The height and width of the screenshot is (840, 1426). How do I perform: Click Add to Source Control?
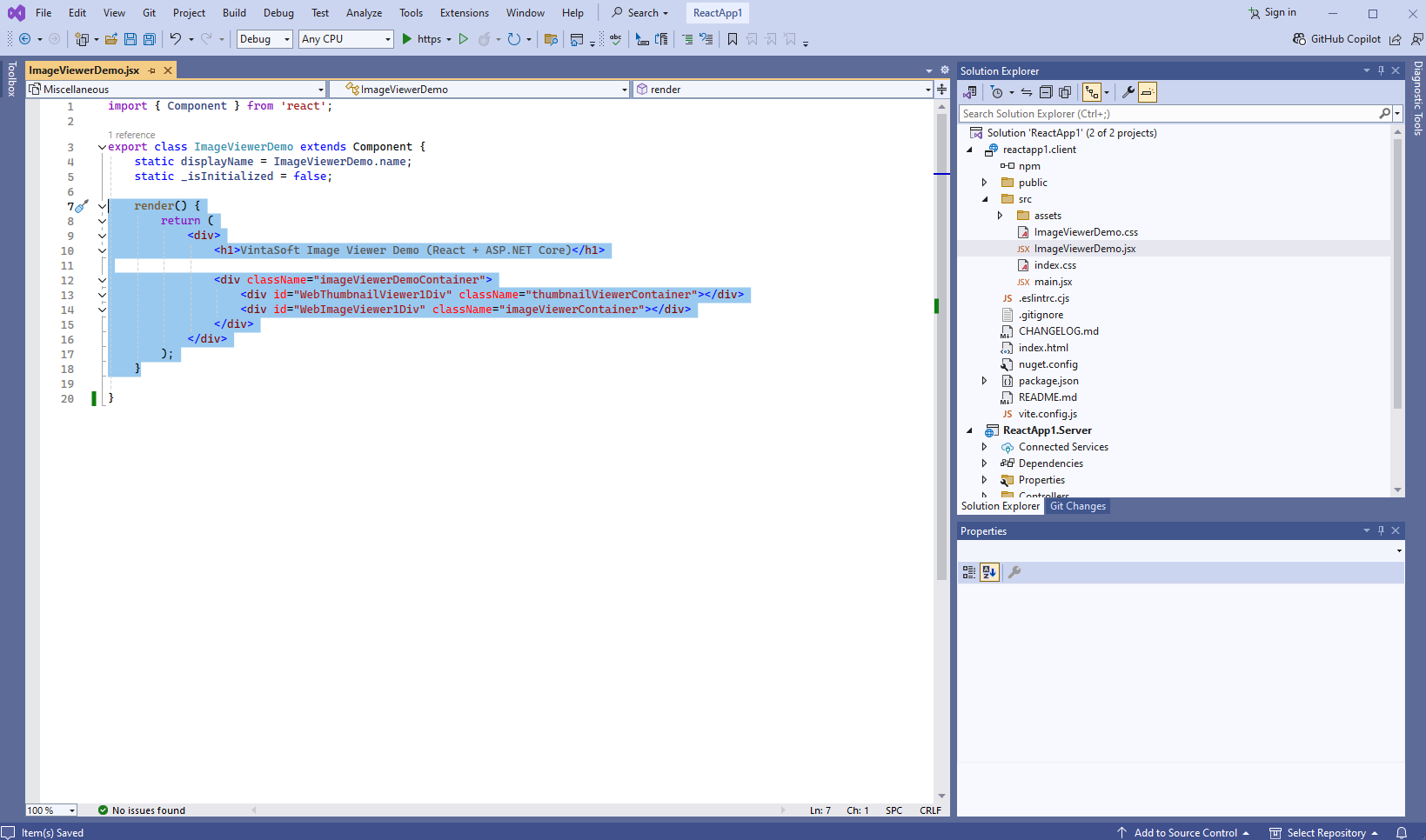pyautogui.click(x=1185, y=833)
